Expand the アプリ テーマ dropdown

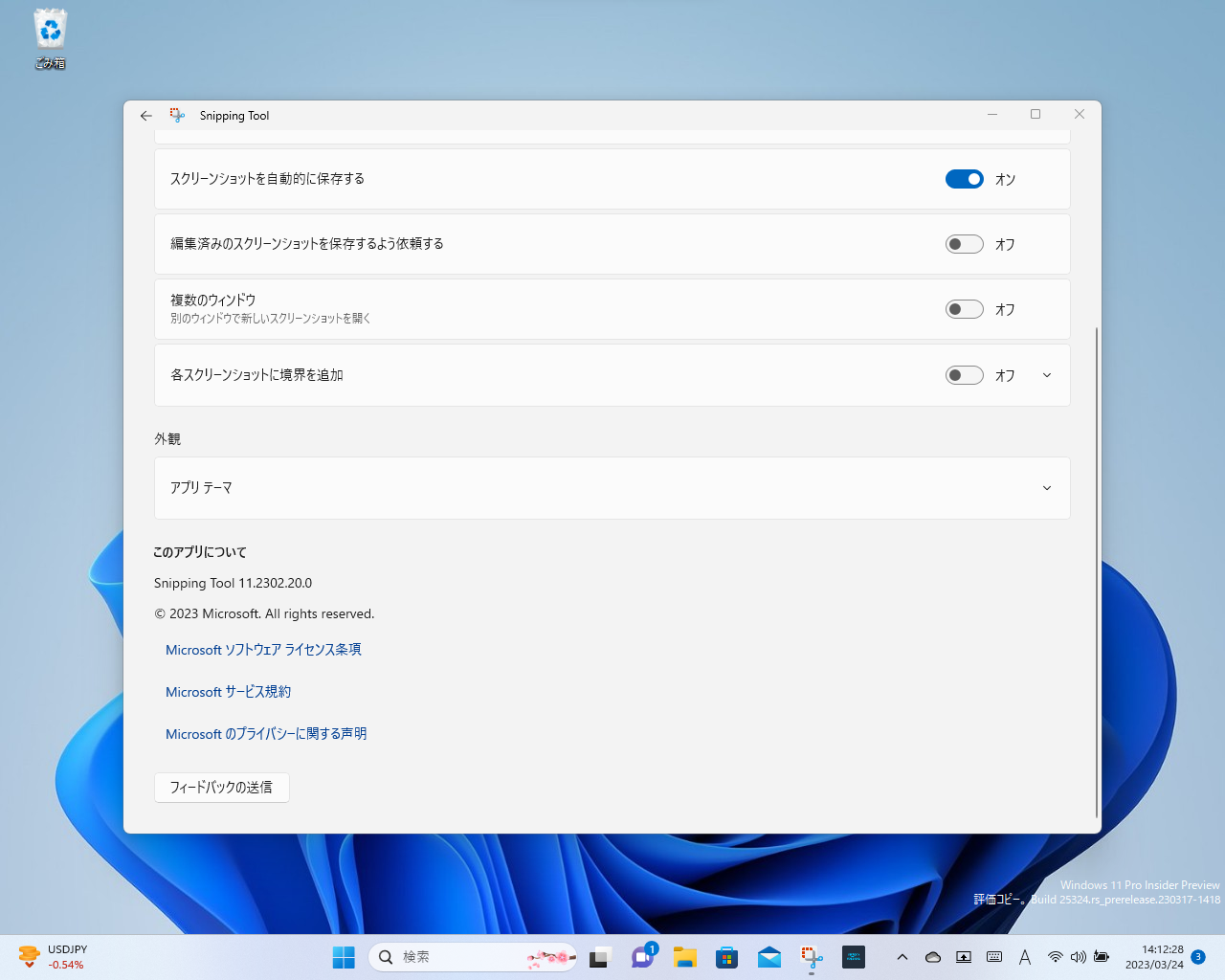pos(1046,488)
